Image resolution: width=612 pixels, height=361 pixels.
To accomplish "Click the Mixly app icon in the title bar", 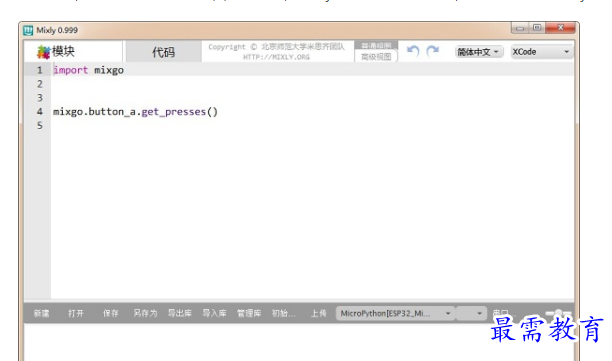I will 28,30.
